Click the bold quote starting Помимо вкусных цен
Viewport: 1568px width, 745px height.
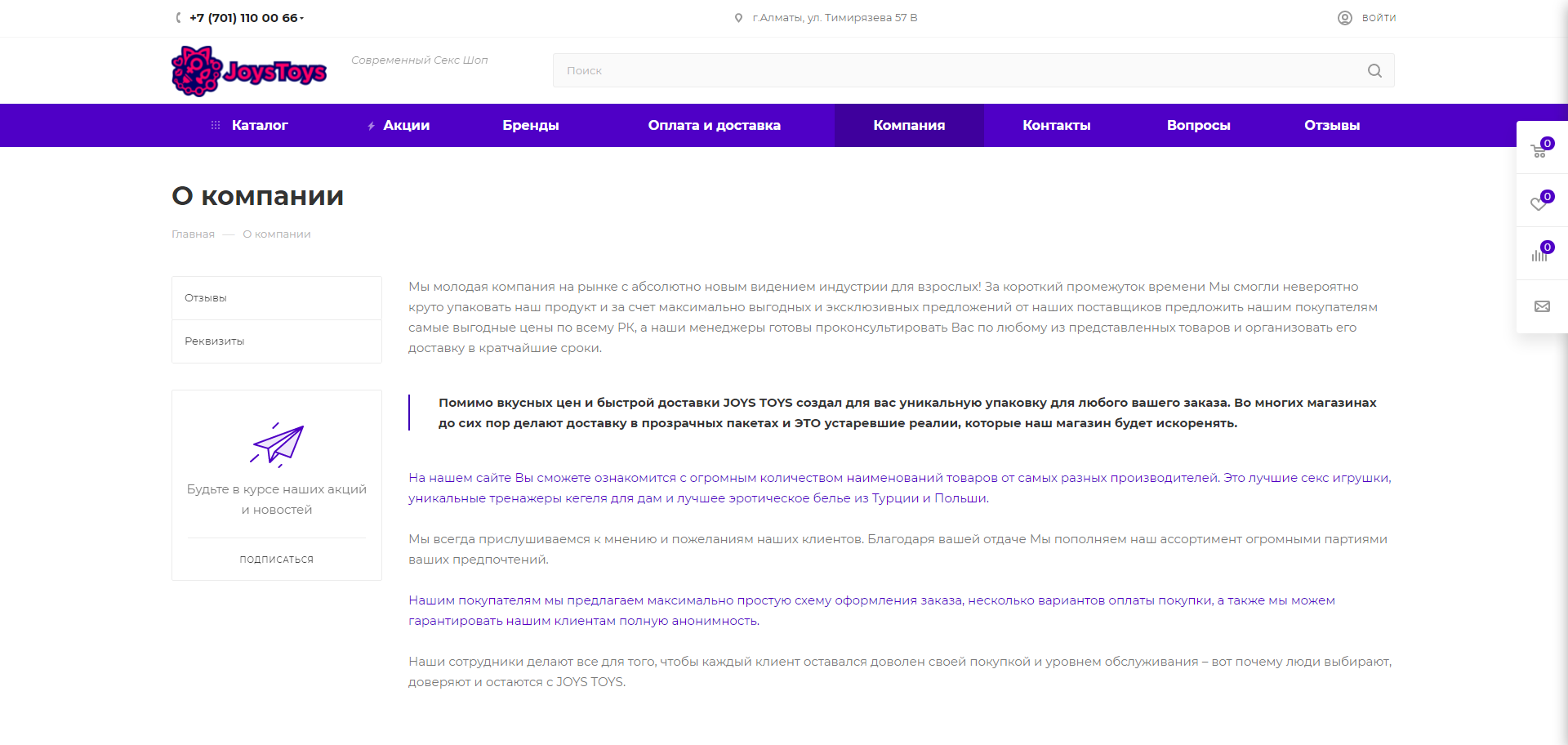(907, 413)
